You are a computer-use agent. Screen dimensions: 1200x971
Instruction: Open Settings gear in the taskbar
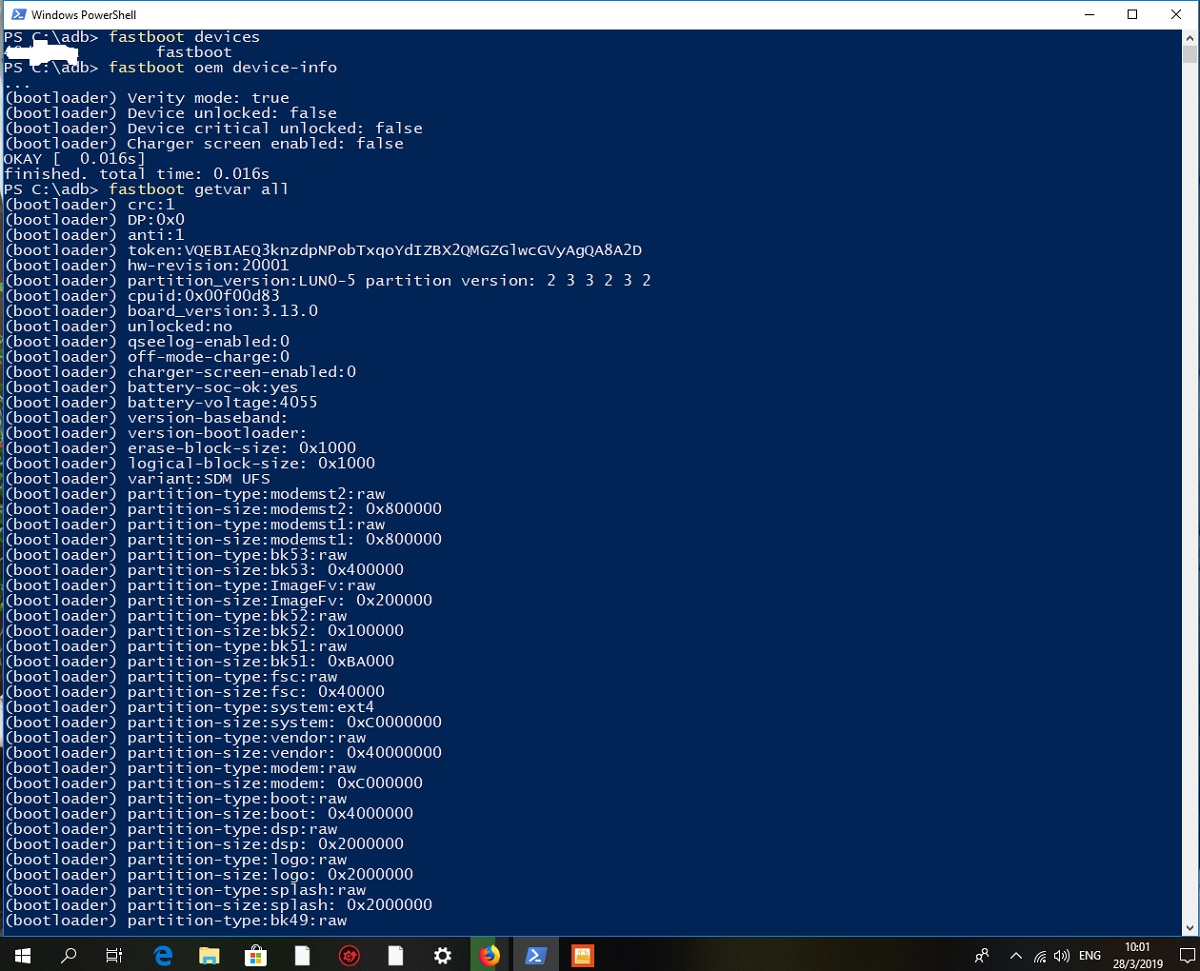coord(442,955)
